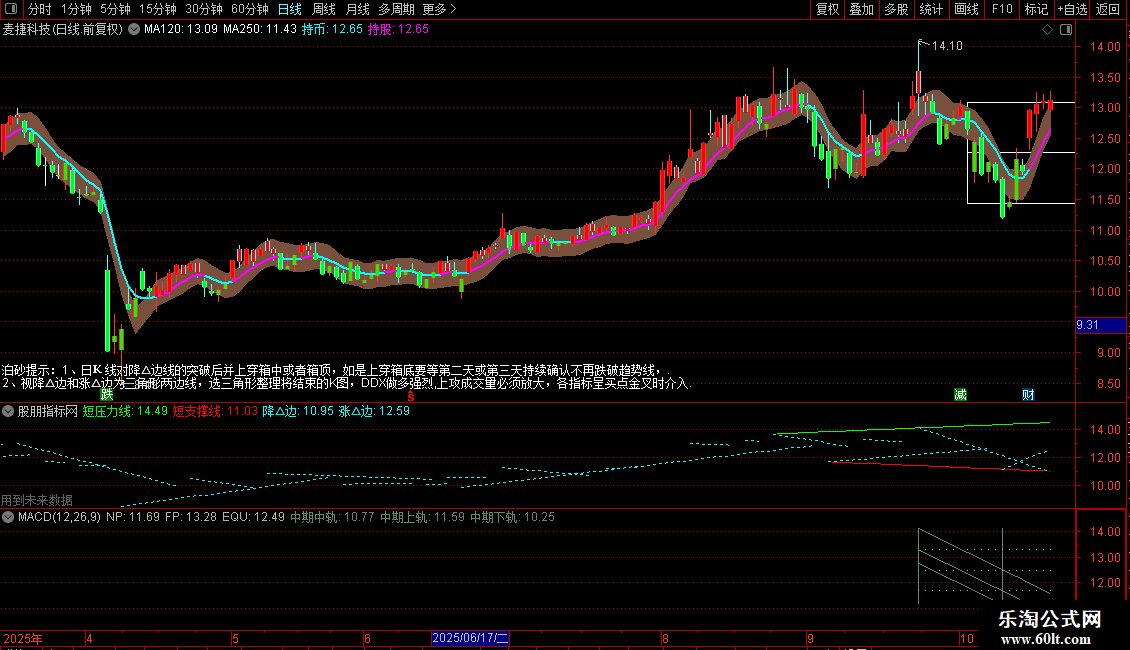Click the NP: 11.69 value
Screen dimensions: 1130x650
[x=133, y=517]
